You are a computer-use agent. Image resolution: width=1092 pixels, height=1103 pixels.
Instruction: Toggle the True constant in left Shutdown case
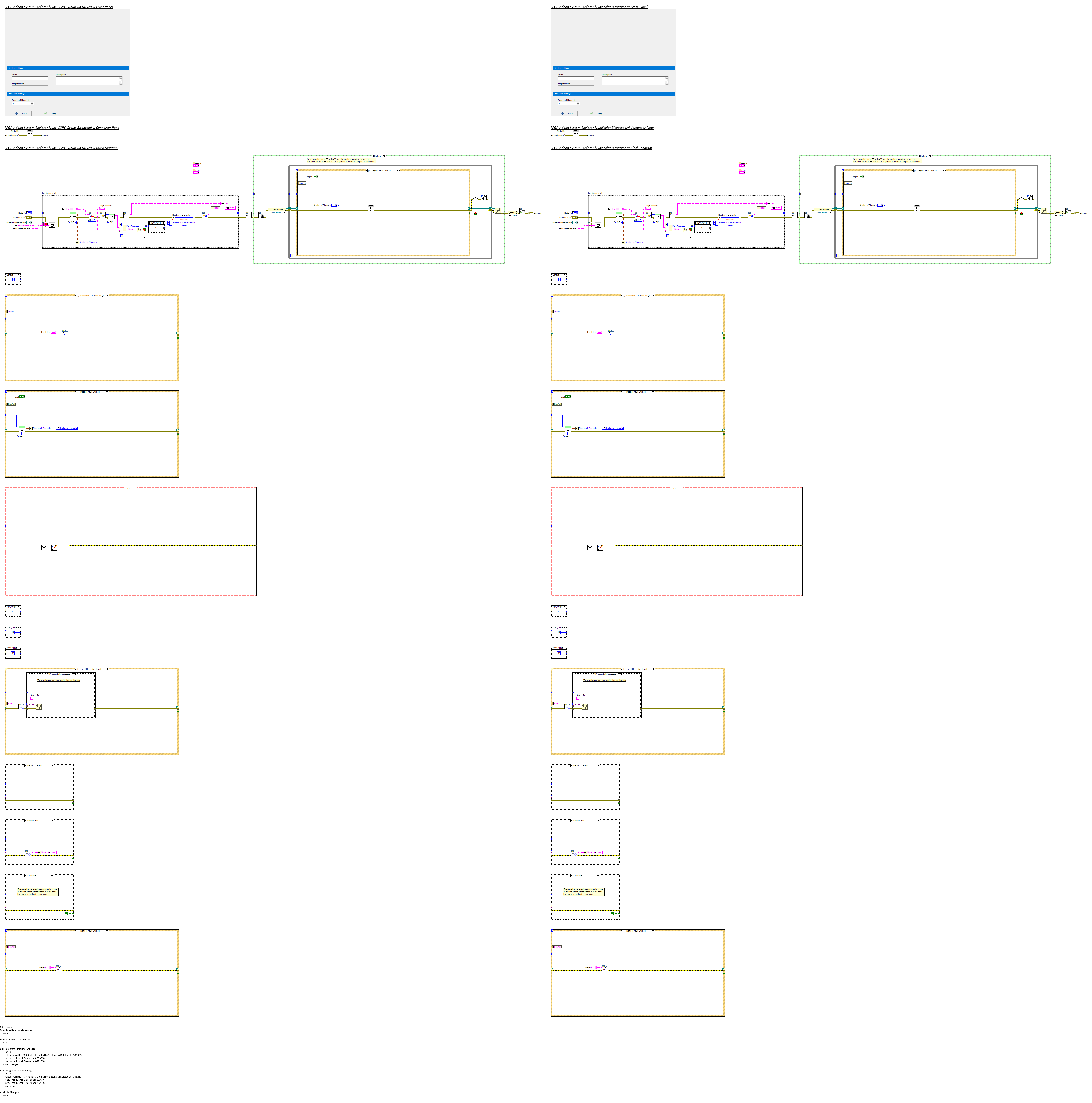click(66, 913)
